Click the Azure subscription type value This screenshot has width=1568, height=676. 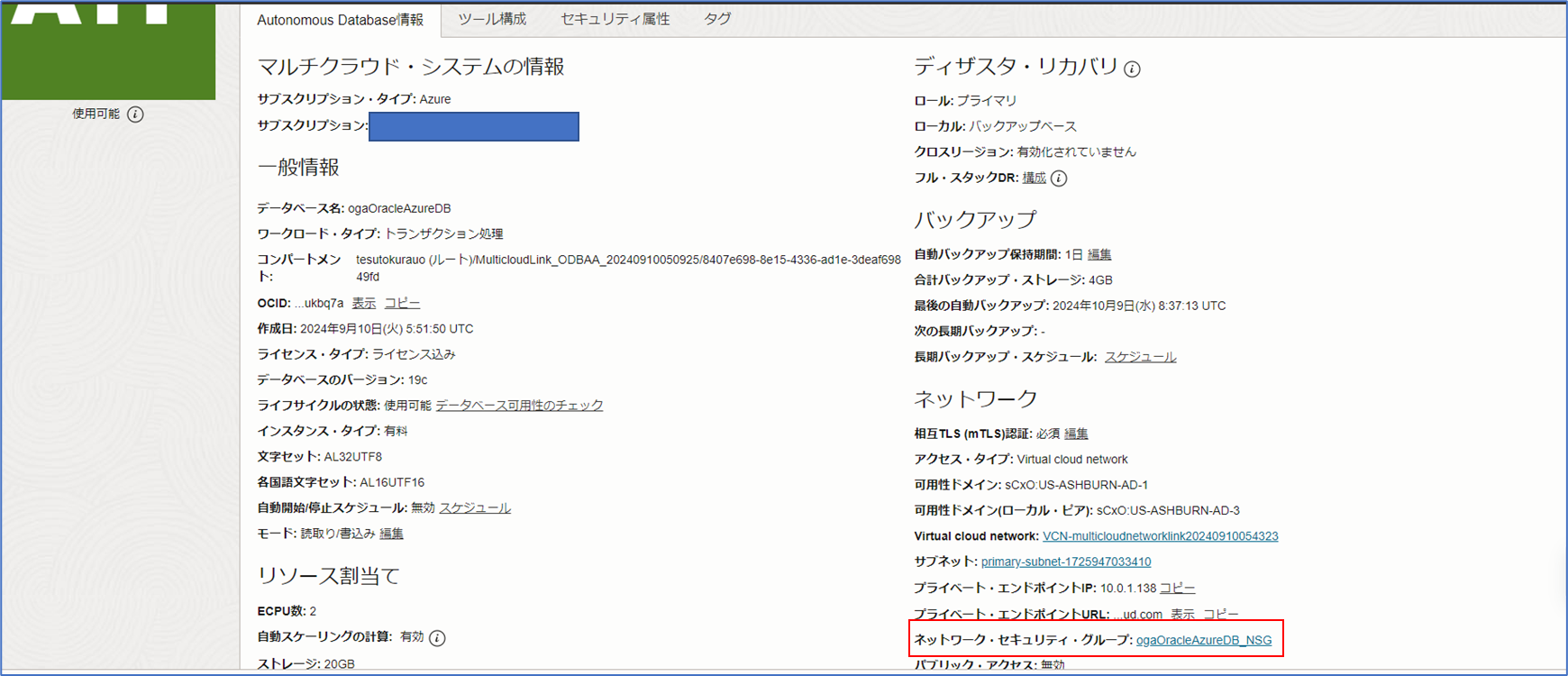pyautogui.click(x=435, y=99)
